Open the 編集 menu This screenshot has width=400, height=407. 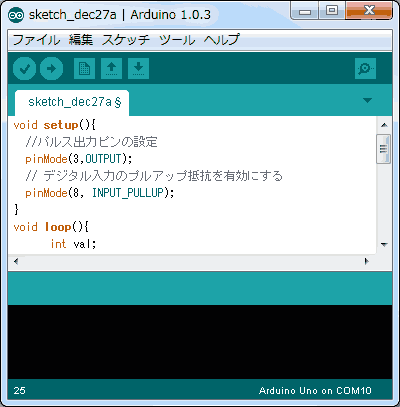(81, 40)
